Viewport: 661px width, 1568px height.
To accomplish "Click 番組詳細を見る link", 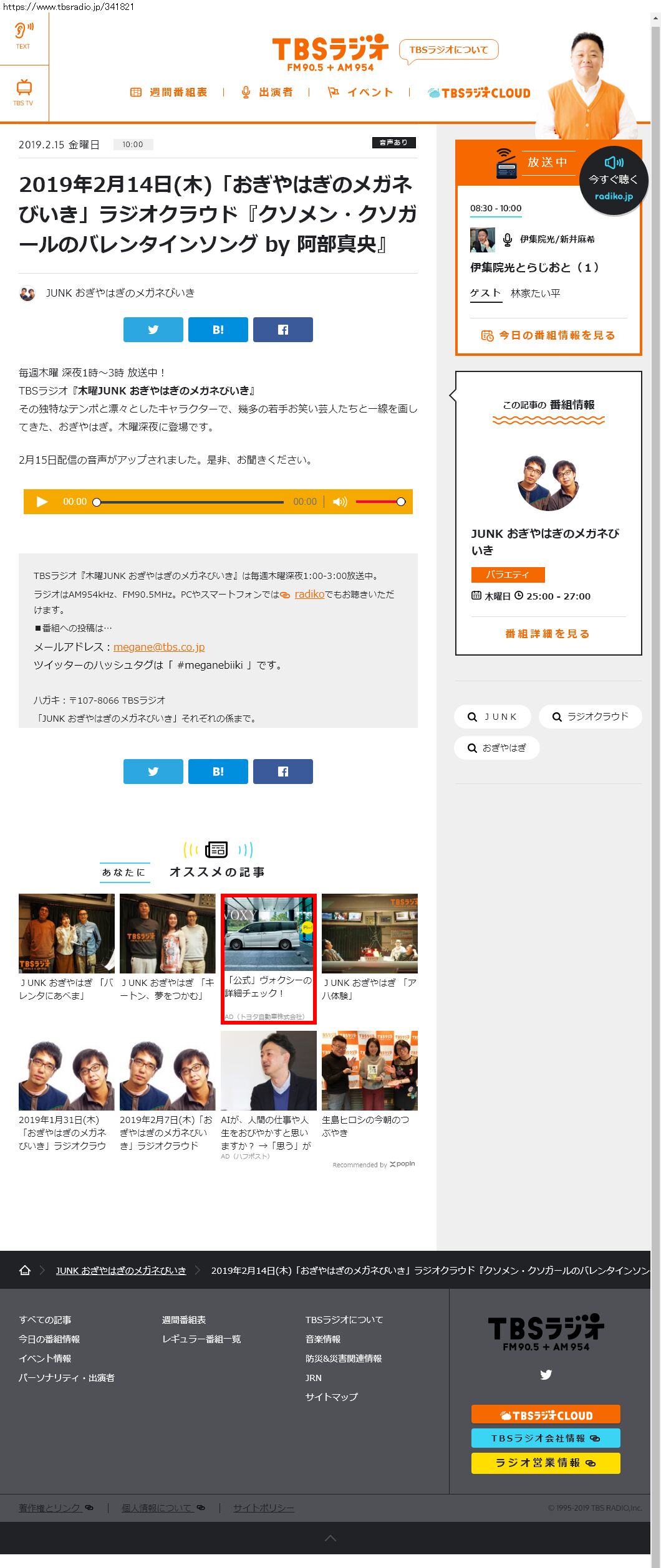I will pos(548,634).
